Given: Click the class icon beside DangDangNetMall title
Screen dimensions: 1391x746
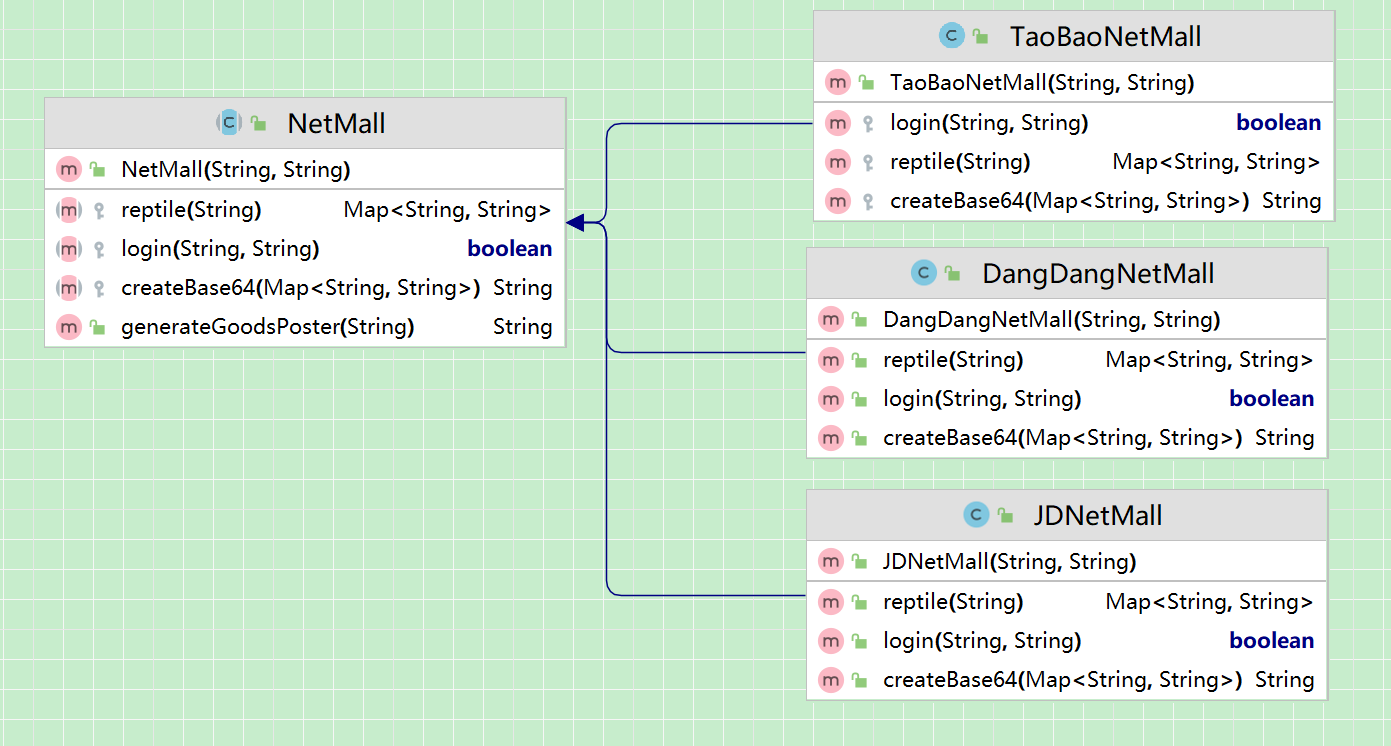Looking at the screenshot, I should click(923, 273).
